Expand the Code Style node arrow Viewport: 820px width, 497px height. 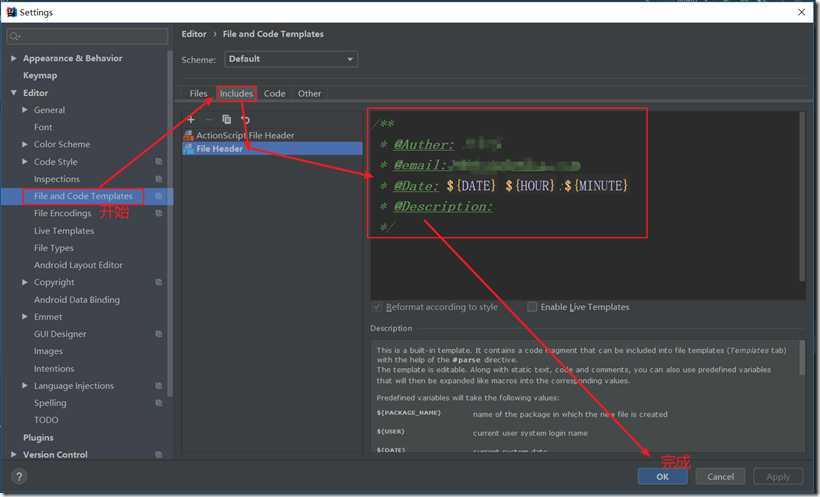[x=25, y=162]
